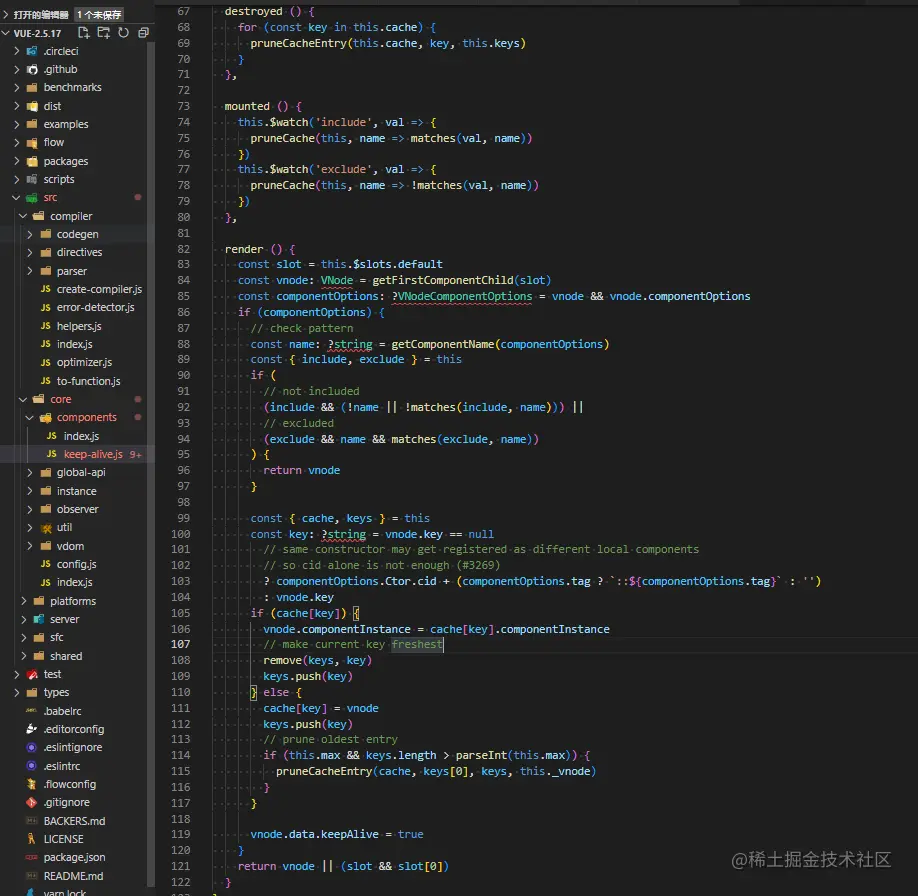Open compiler index.js file
918x896 pixels.
74,344
